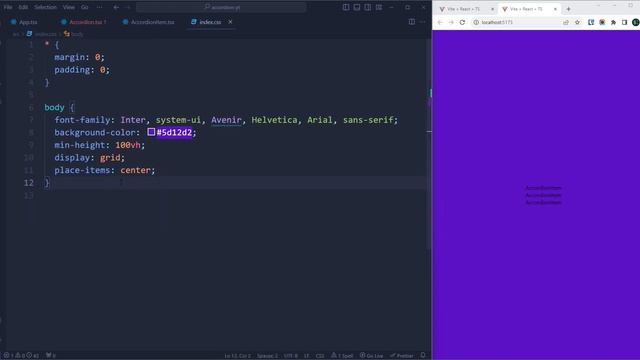Viewport: 640px width, 360px height.
Task: Split the editor to the right
Action: 412,22
